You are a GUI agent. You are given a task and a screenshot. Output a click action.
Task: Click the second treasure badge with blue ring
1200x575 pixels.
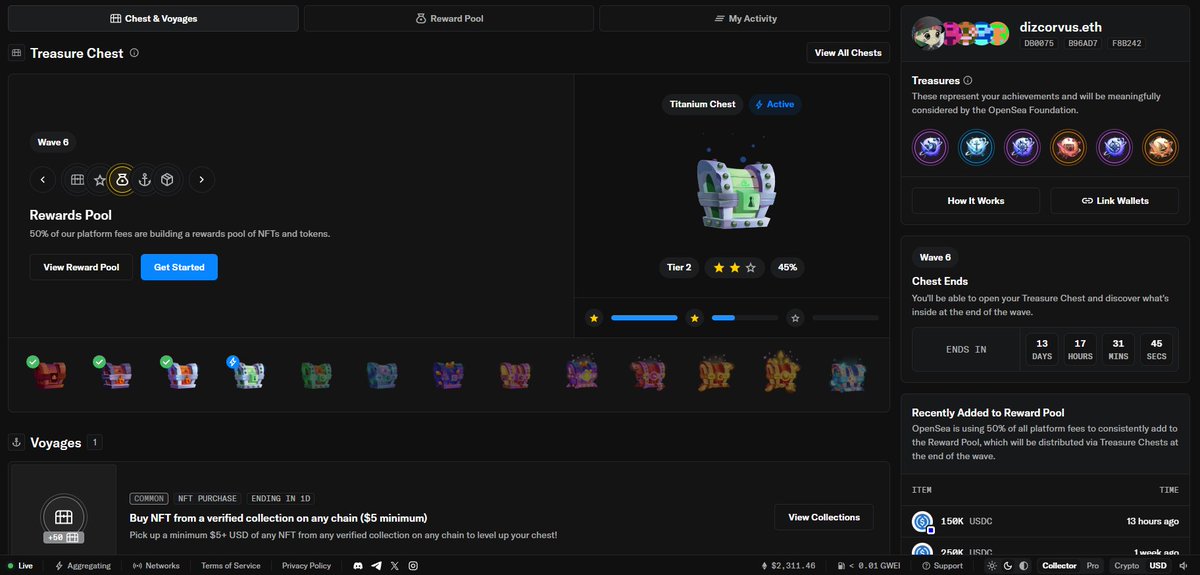(976, 148)
